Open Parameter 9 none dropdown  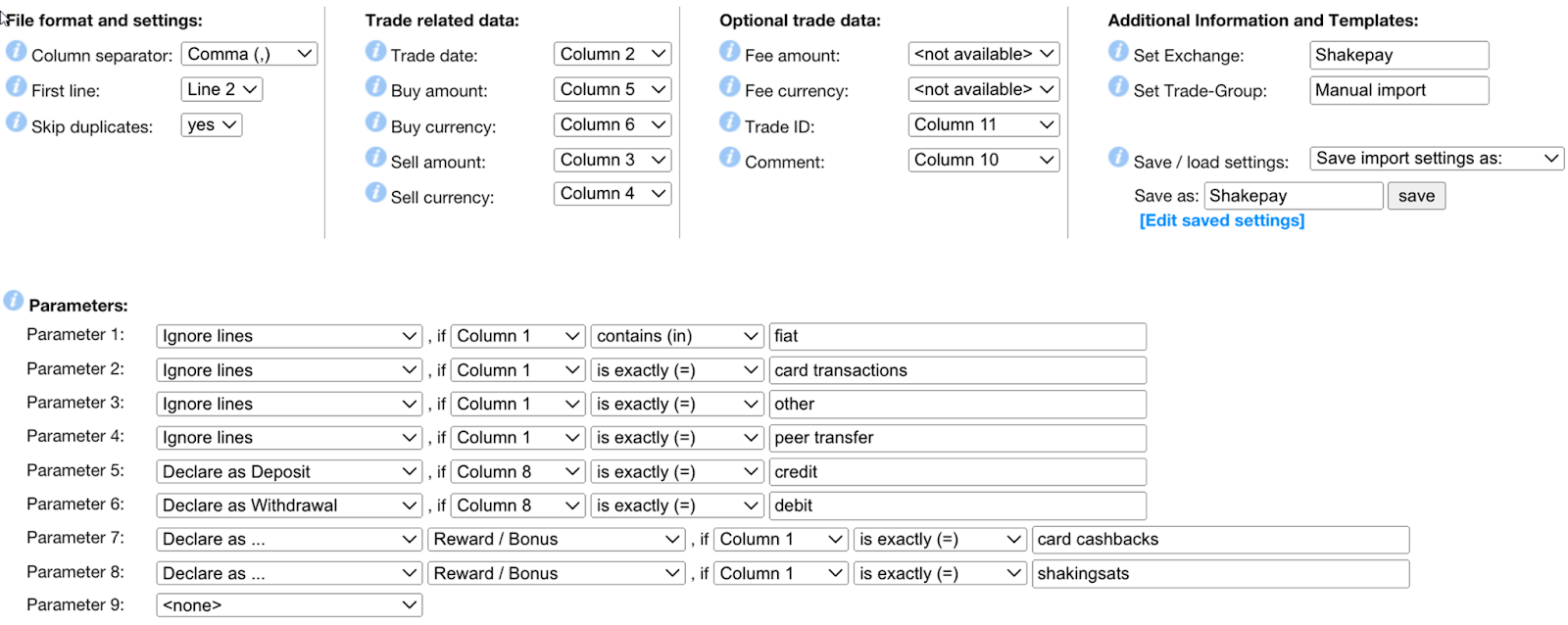(x=289, y=605)
